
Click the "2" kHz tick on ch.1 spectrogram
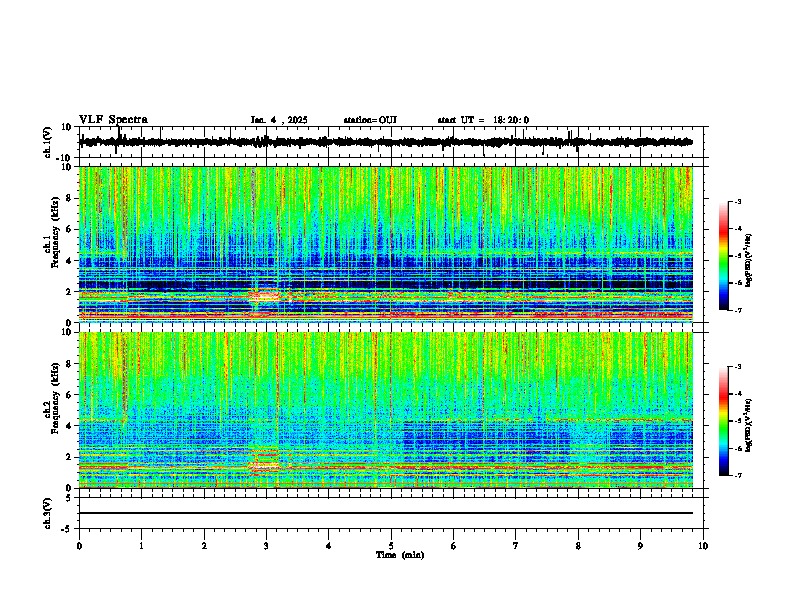69,292
